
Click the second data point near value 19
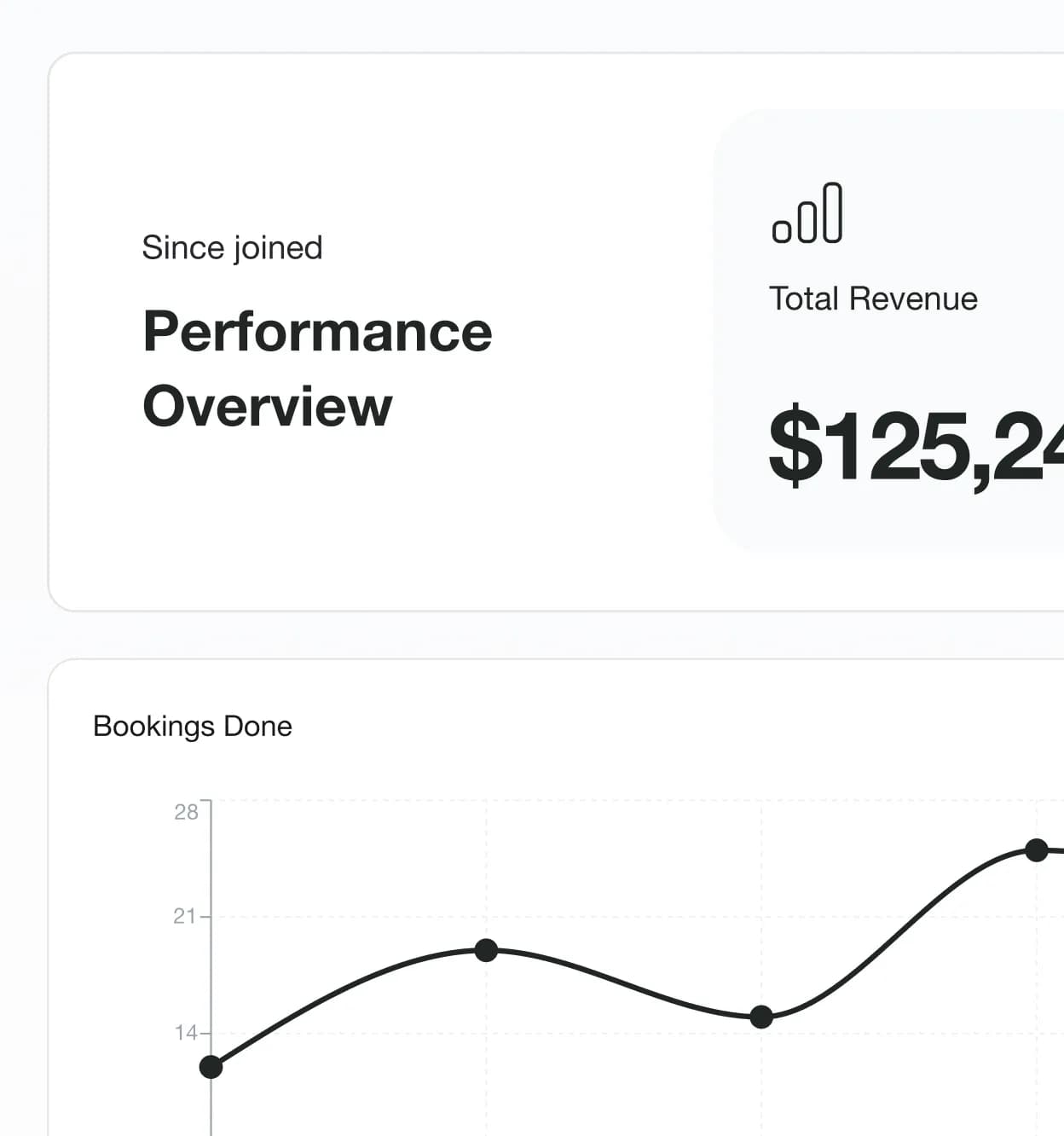pyautogui.click(x=486, y=950)
